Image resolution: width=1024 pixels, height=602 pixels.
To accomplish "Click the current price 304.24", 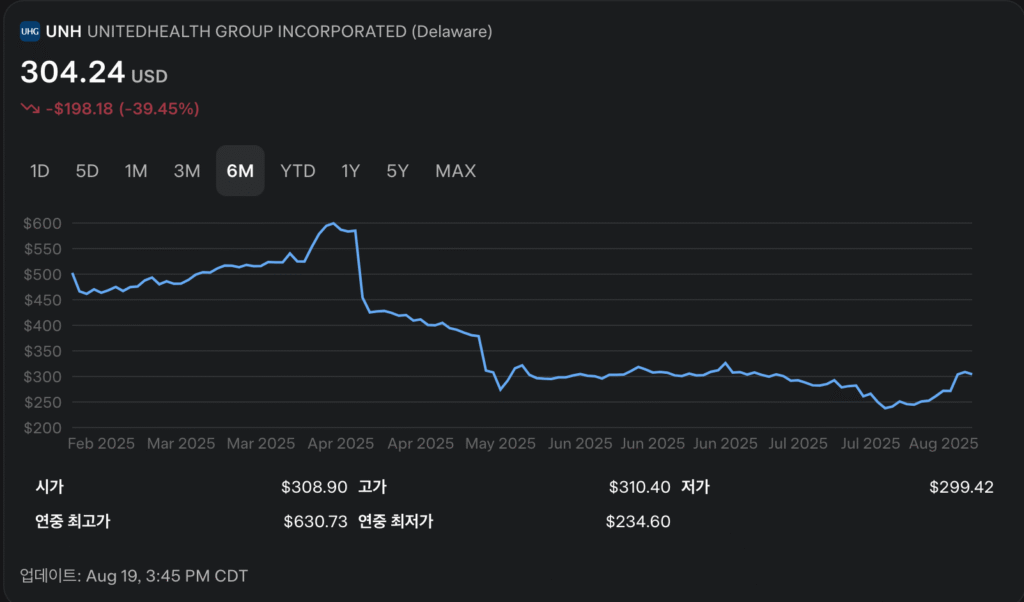I will (x=72, y=72).
